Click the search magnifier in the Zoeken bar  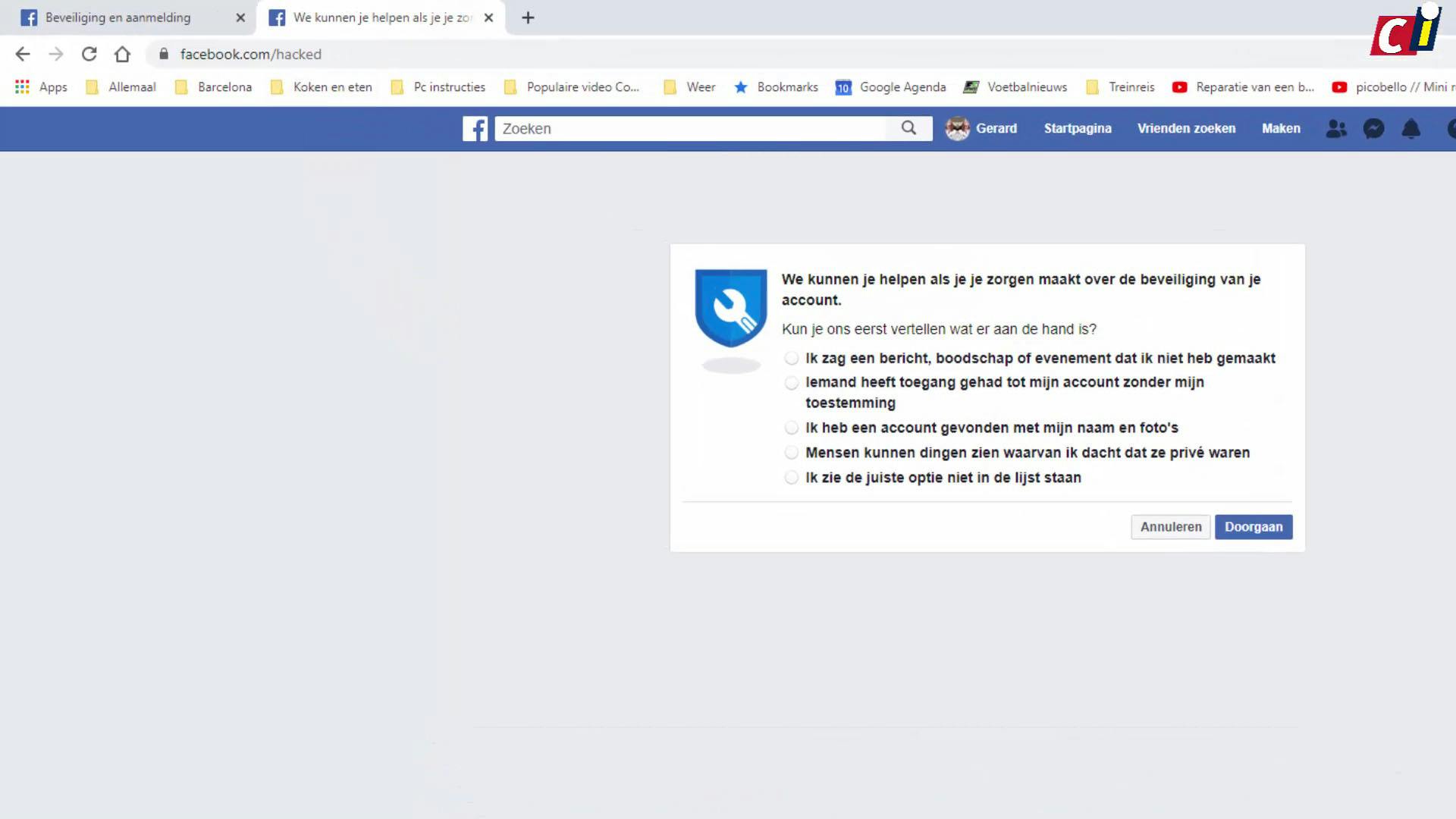pyautogui.click(x=908, y=129)
